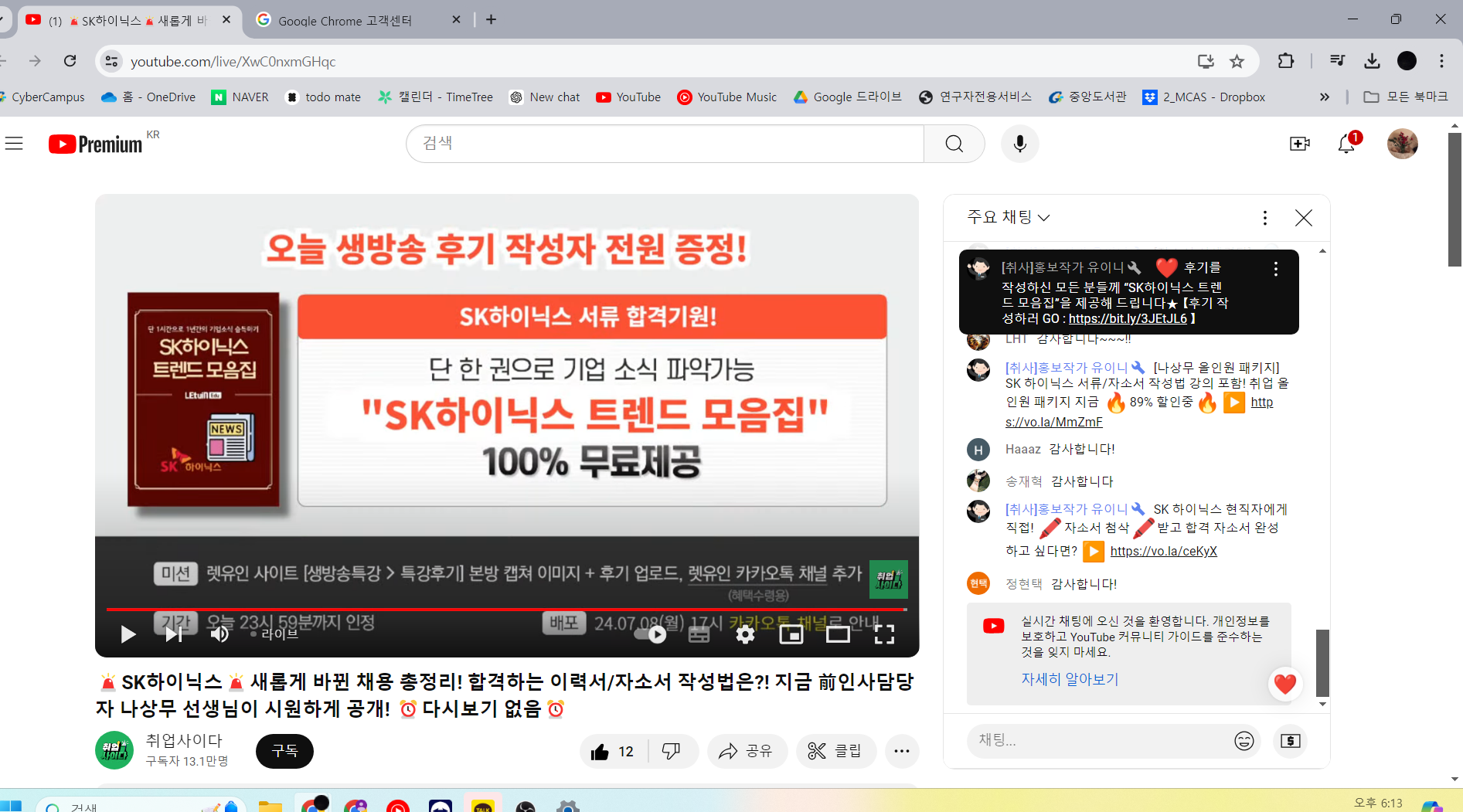Open more actions menu below video
Image resolution: width=1463 pixels, height=812 pixels.
pos(902,751)
